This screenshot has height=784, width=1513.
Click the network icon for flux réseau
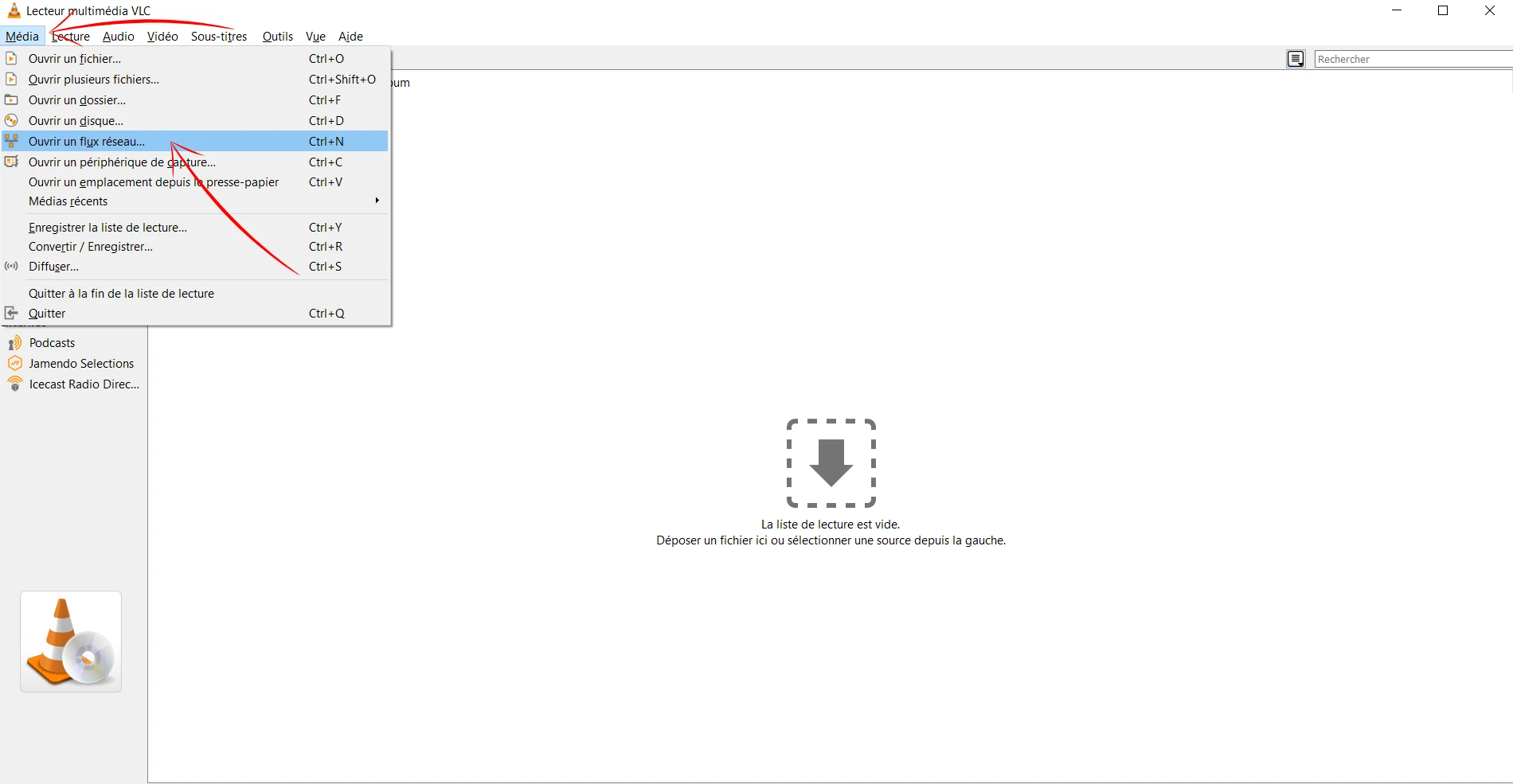pyautogui.click(x=11, y=141)
